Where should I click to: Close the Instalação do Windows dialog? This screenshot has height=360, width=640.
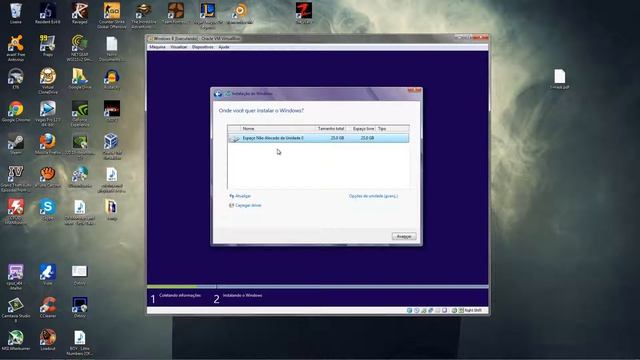click(414, 90)
